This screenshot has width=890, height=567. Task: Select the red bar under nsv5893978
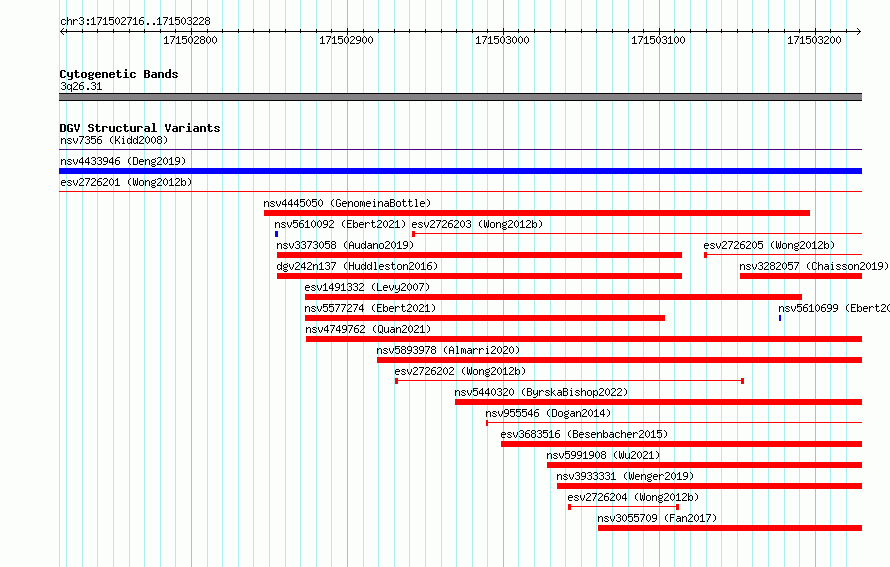point(619,360)
